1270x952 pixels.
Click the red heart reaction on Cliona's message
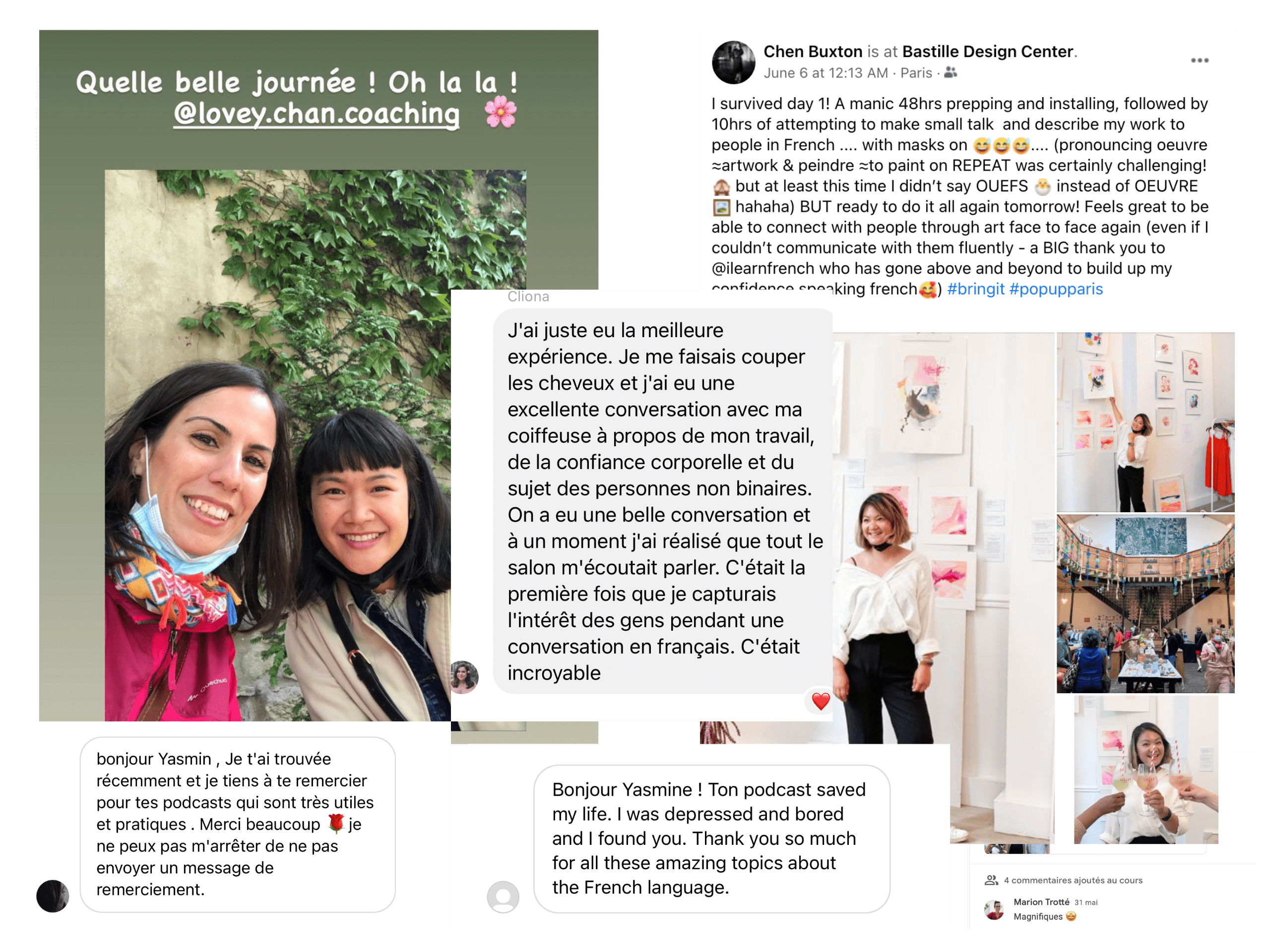pyautogui.click(x=821, y=701)
